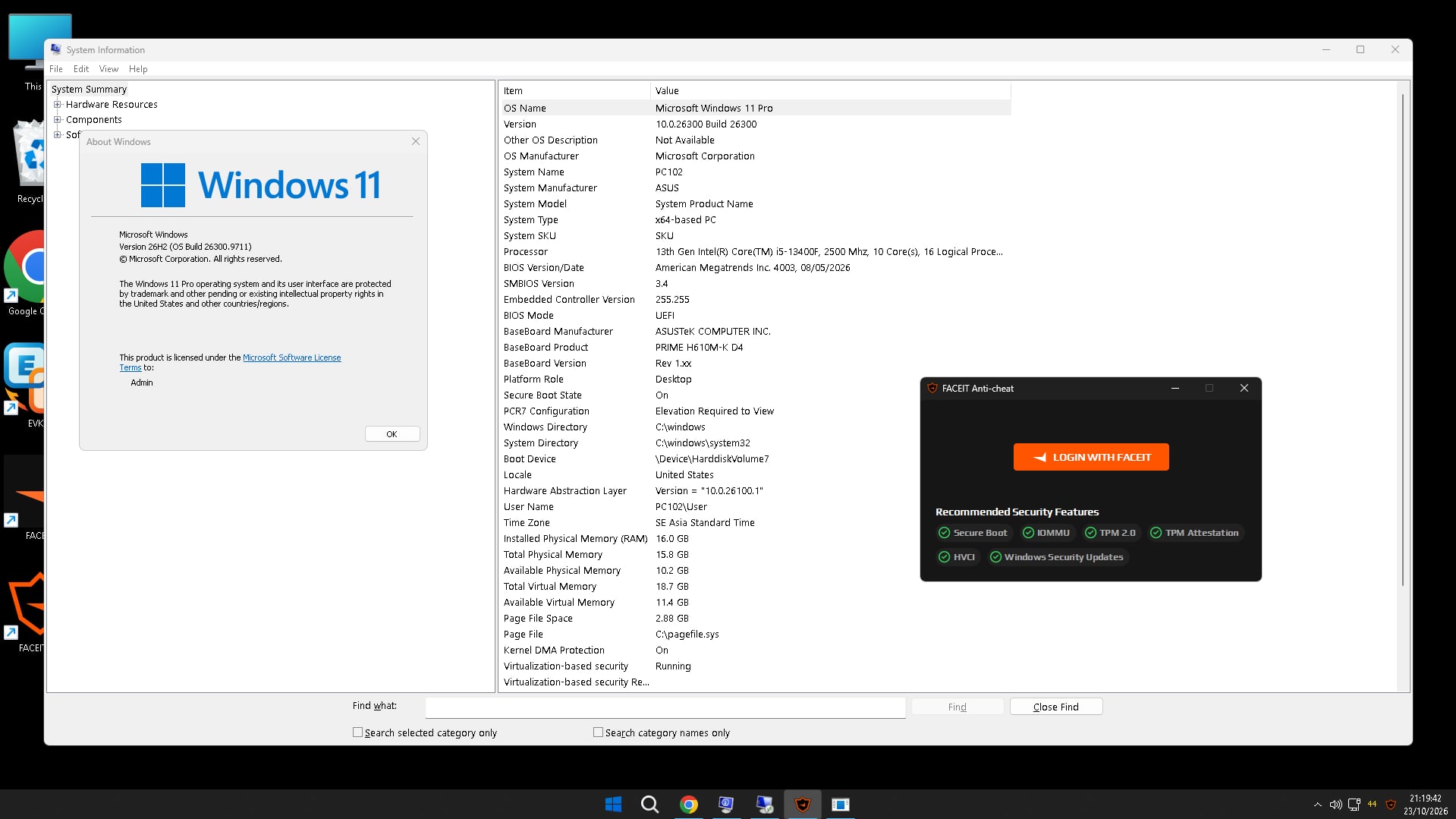Open Microsoft Software License Terms link

tap(291, 358)
